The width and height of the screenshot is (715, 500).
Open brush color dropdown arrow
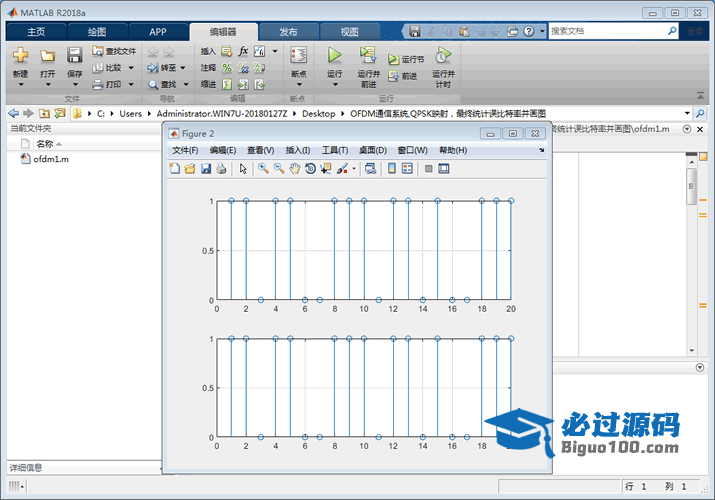pyautogui.click(x=354, y=169)
